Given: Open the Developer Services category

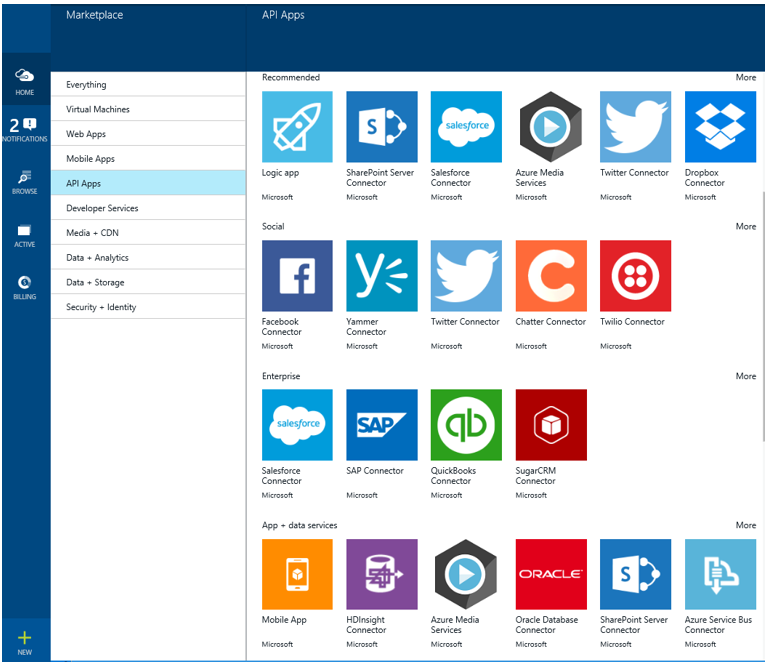Looking at the screenshot, I should coord(148,208).
